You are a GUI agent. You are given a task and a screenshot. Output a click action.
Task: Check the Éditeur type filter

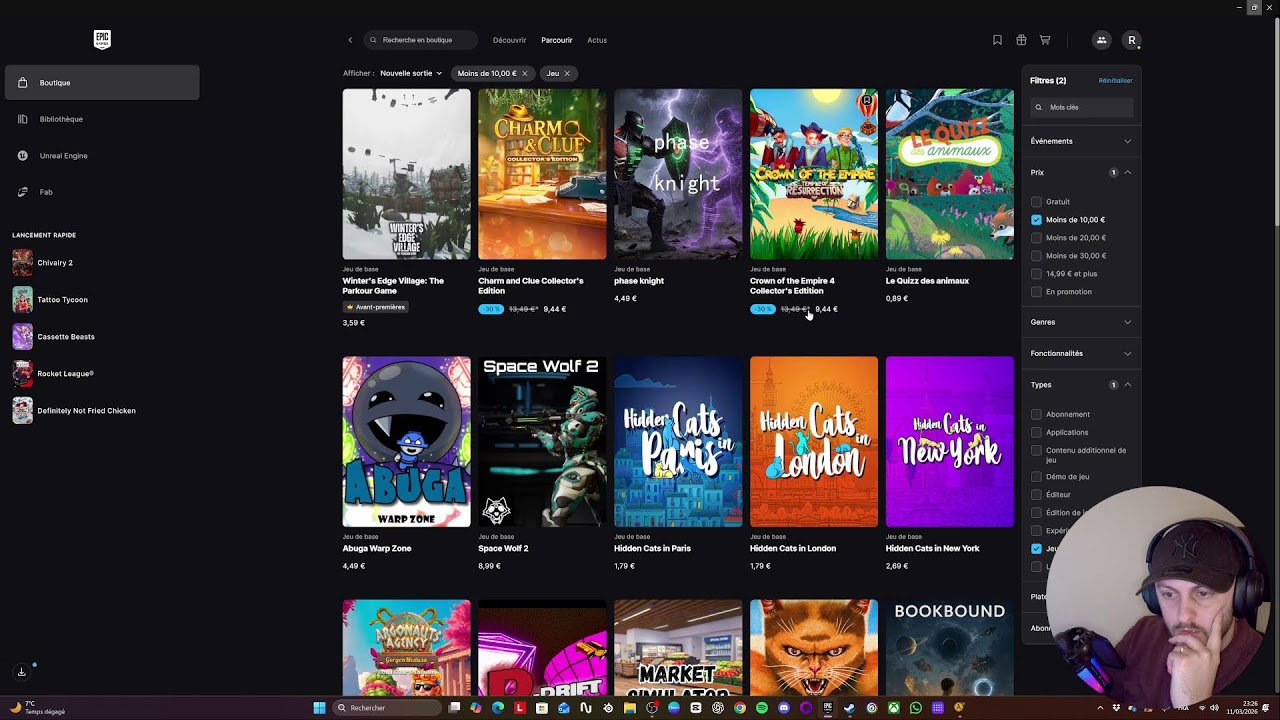(x=1036, y=495)
